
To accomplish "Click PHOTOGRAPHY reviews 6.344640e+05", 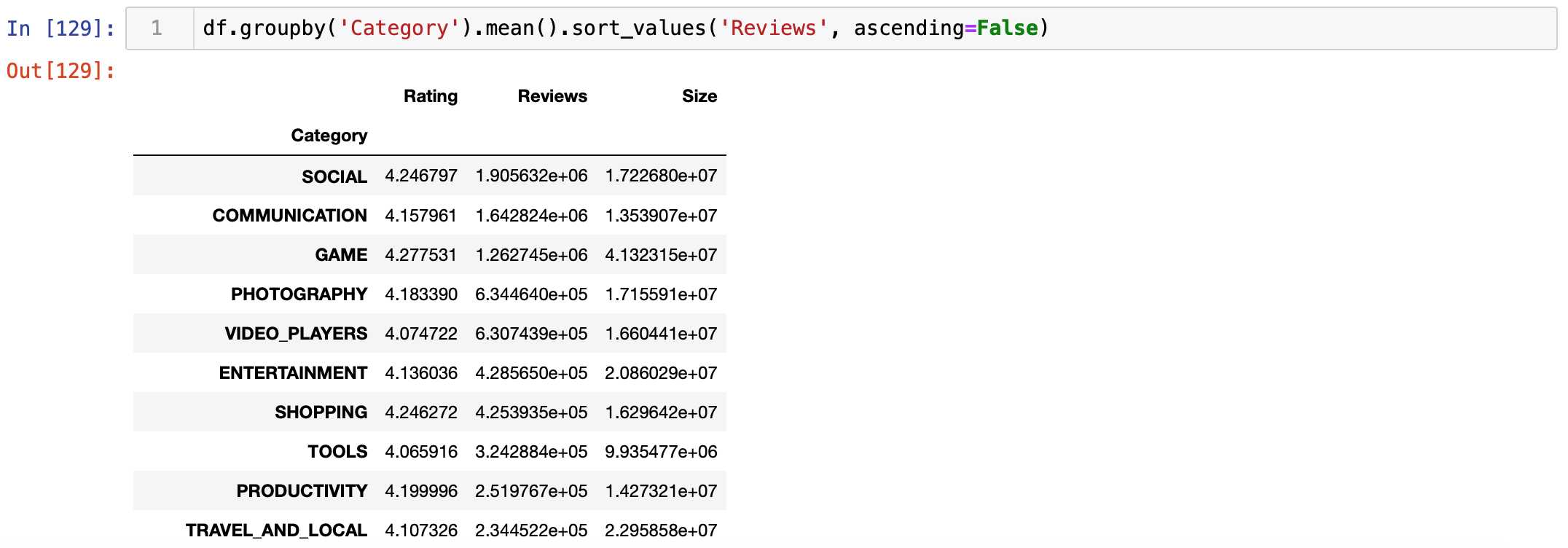I will point(531,294).
